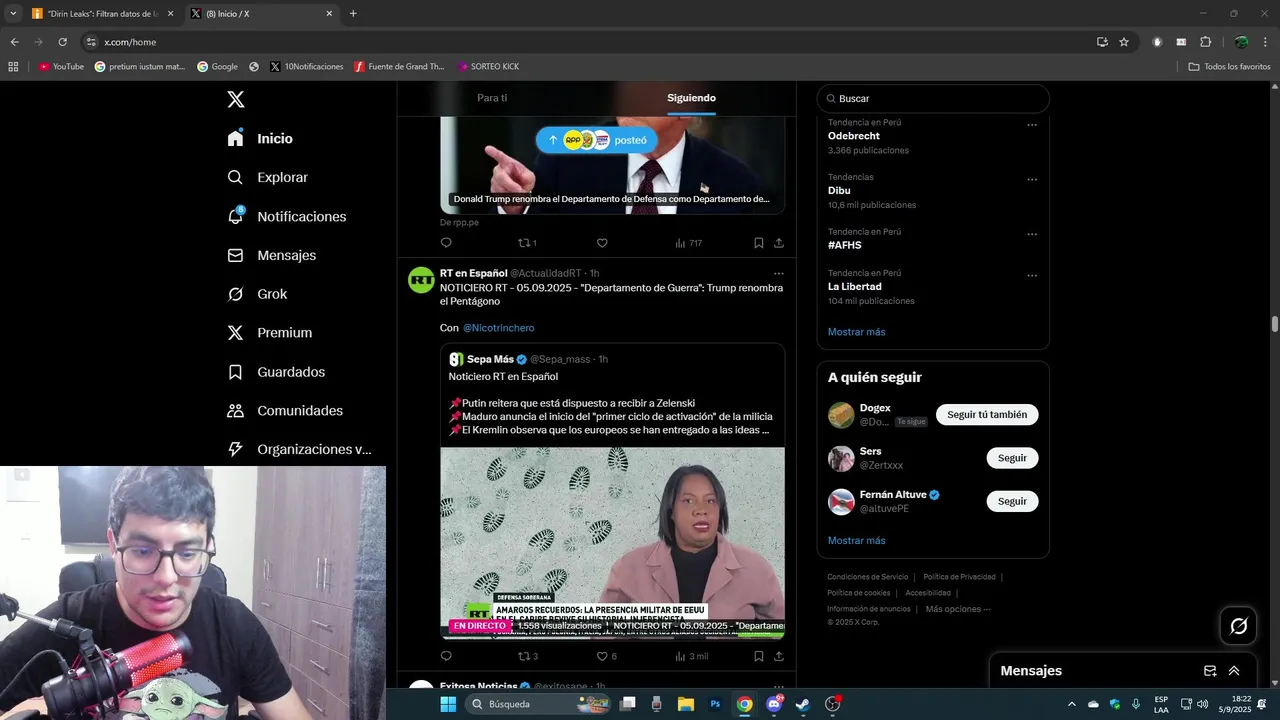Follow back Dogex with Seguir tú también
Screen dimensions: 1280x720
click(x=987, y=414)
